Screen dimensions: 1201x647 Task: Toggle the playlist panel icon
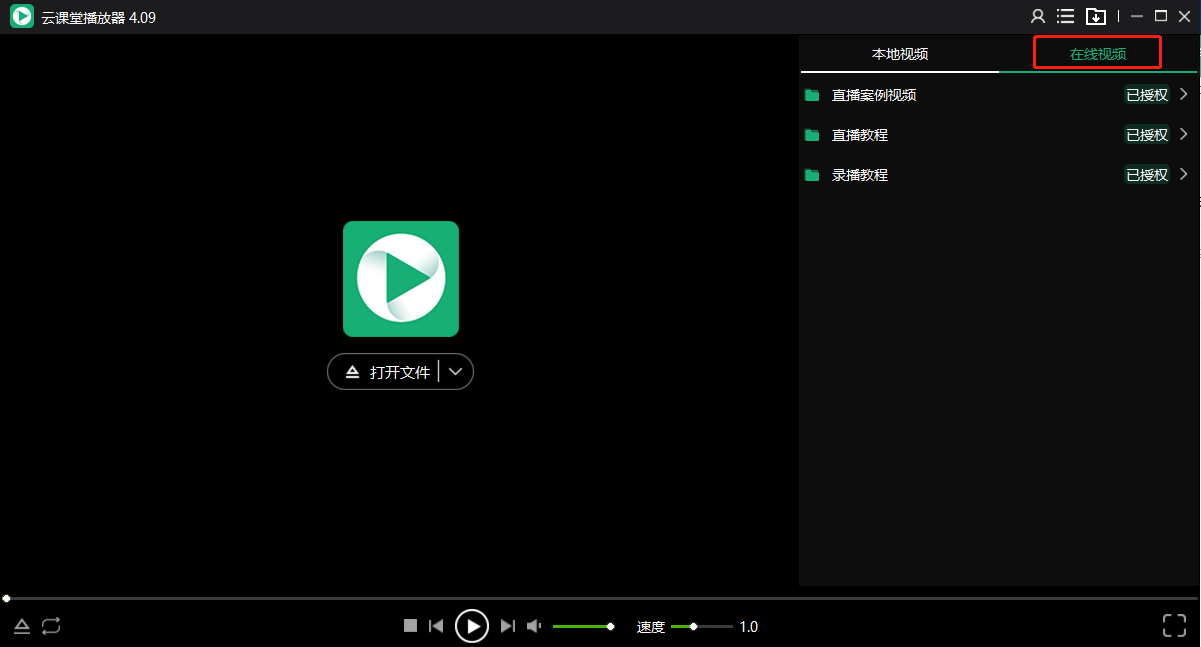click(x=1066, y=16)
